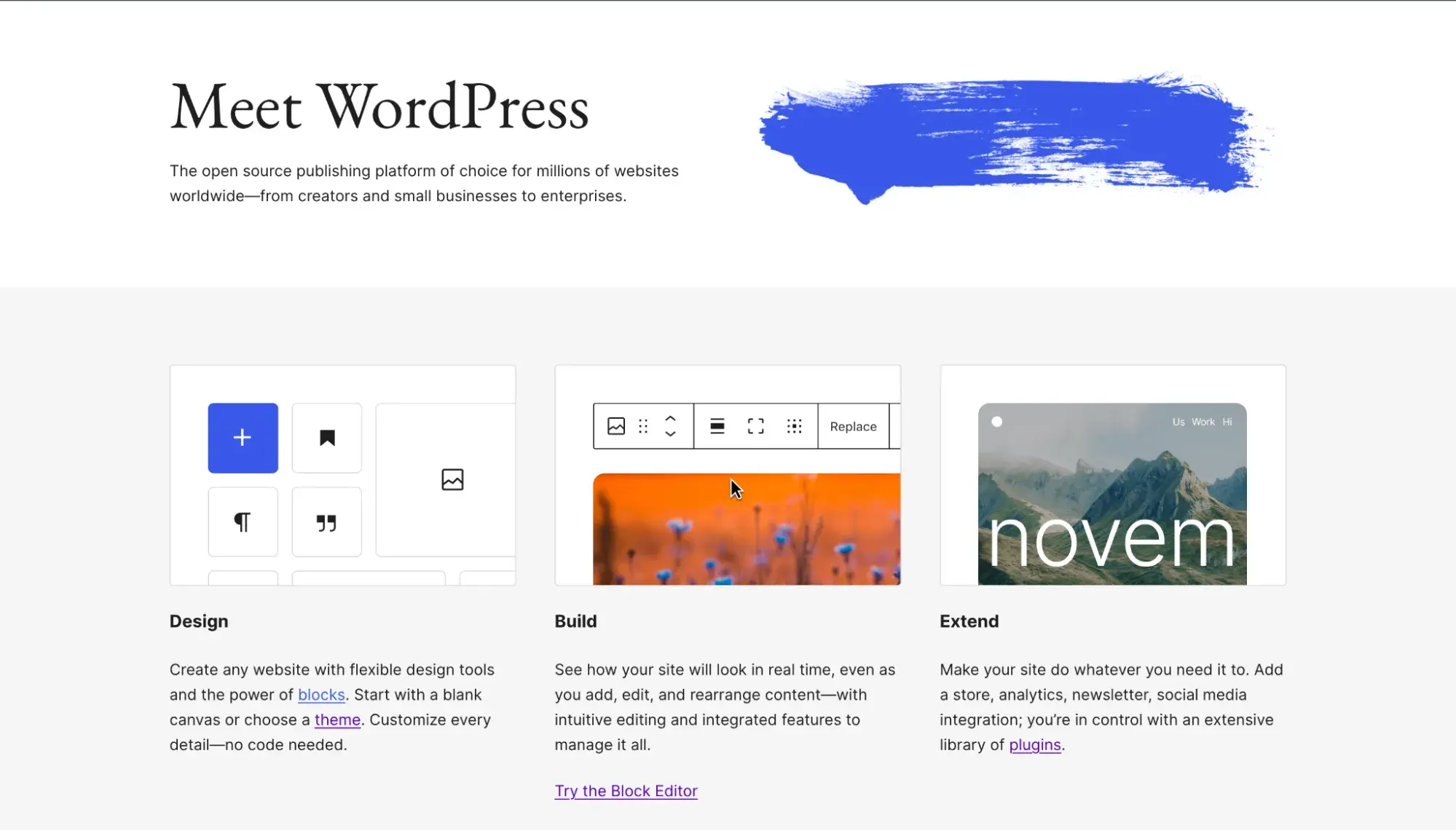This screenshot has width=1456, height=831.
Task: Click the full-screen crop corners icon
Action: click(756, 426)
